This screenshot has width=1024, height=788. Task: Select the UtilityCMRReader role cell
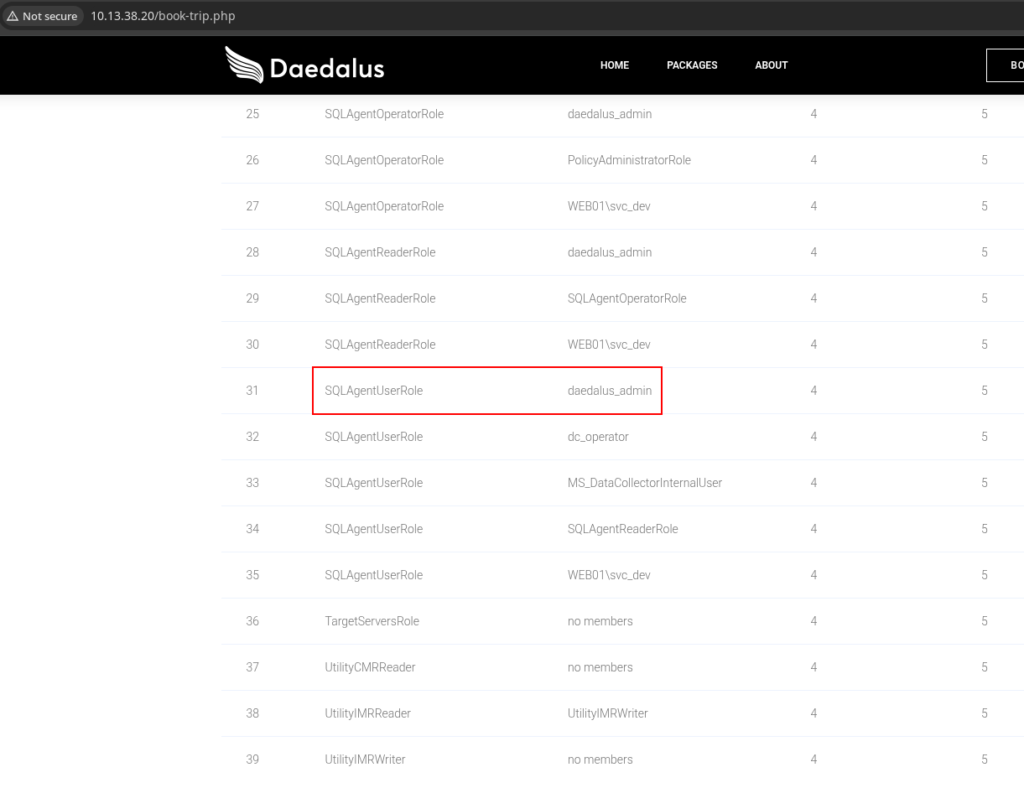pyautogui.click(x=370, y=667)
